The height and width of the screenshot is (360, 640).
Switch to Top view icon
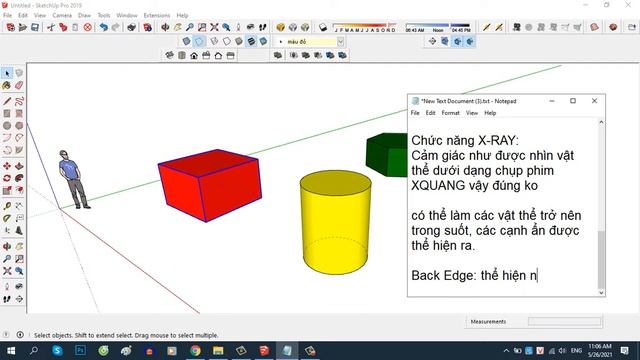pyautogui.click(x=182, y=55)
